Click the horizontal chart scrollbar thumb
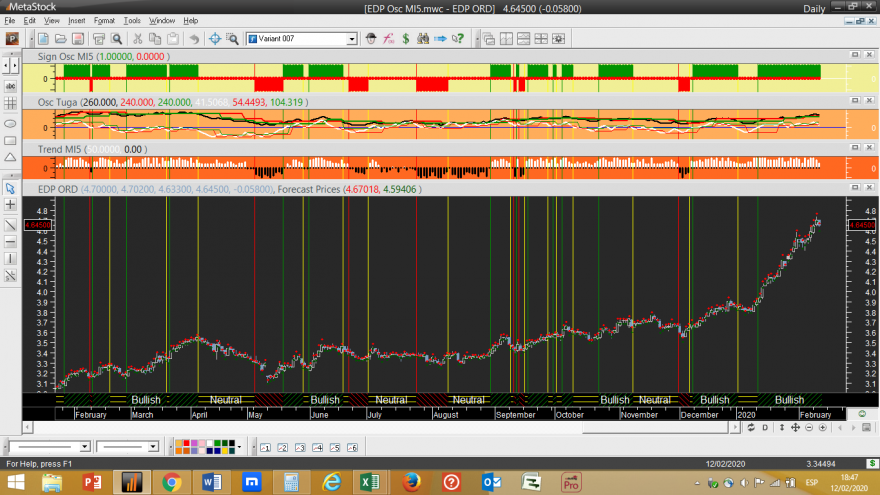The height and width of the screenshot is (495, 880). pyautogui.click(x=655, y=428)
